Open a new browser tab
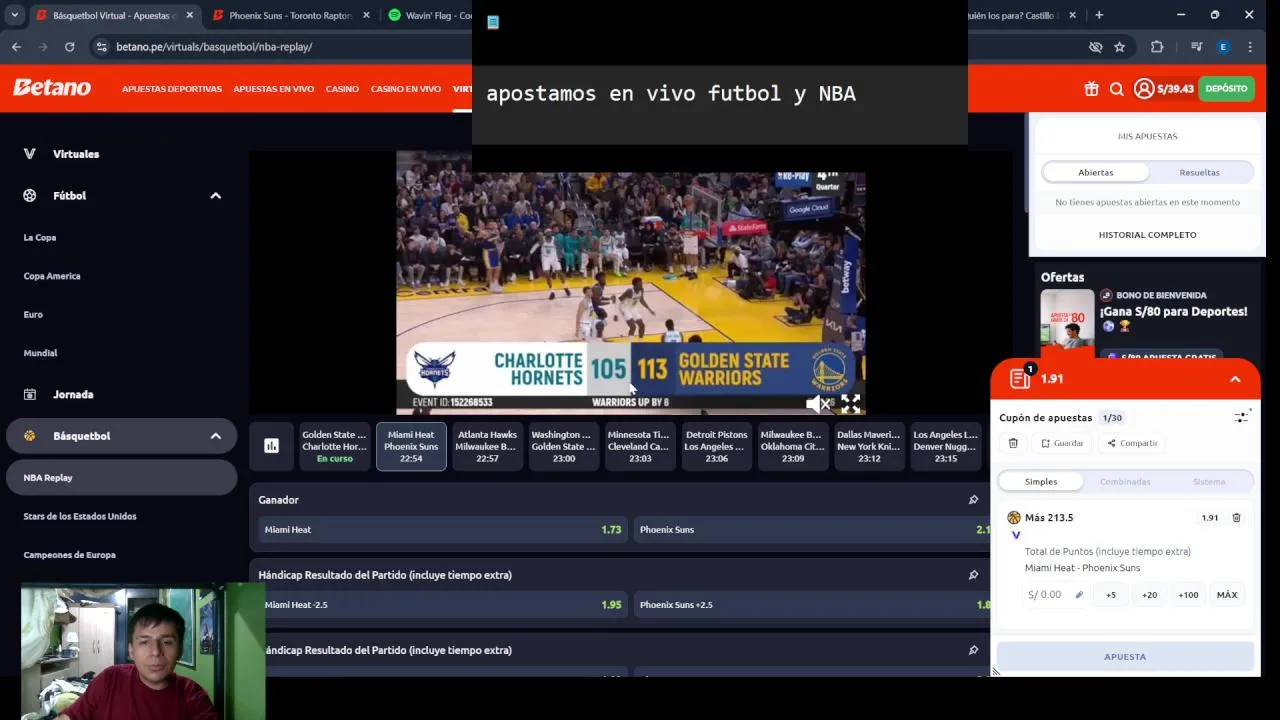Image resolution: width=1280 pixels, height=720 pixels. [x=1099, y=15]
